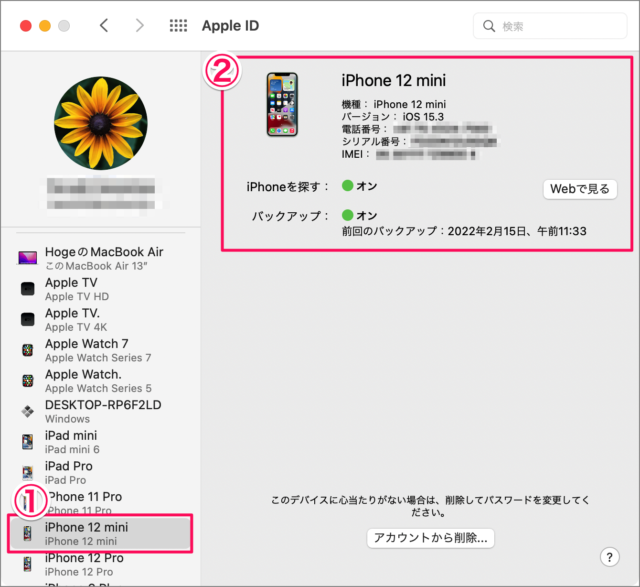Click the バージョン iOS 15.3 text
Screen dimensions: 640x587
coord(393,117)
